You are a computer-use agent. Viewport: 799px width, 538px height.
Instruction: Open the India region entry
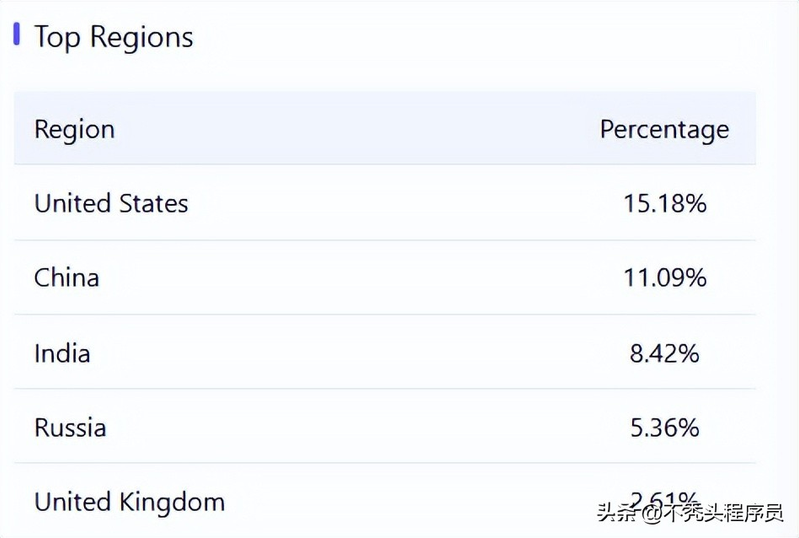[62, 353]
